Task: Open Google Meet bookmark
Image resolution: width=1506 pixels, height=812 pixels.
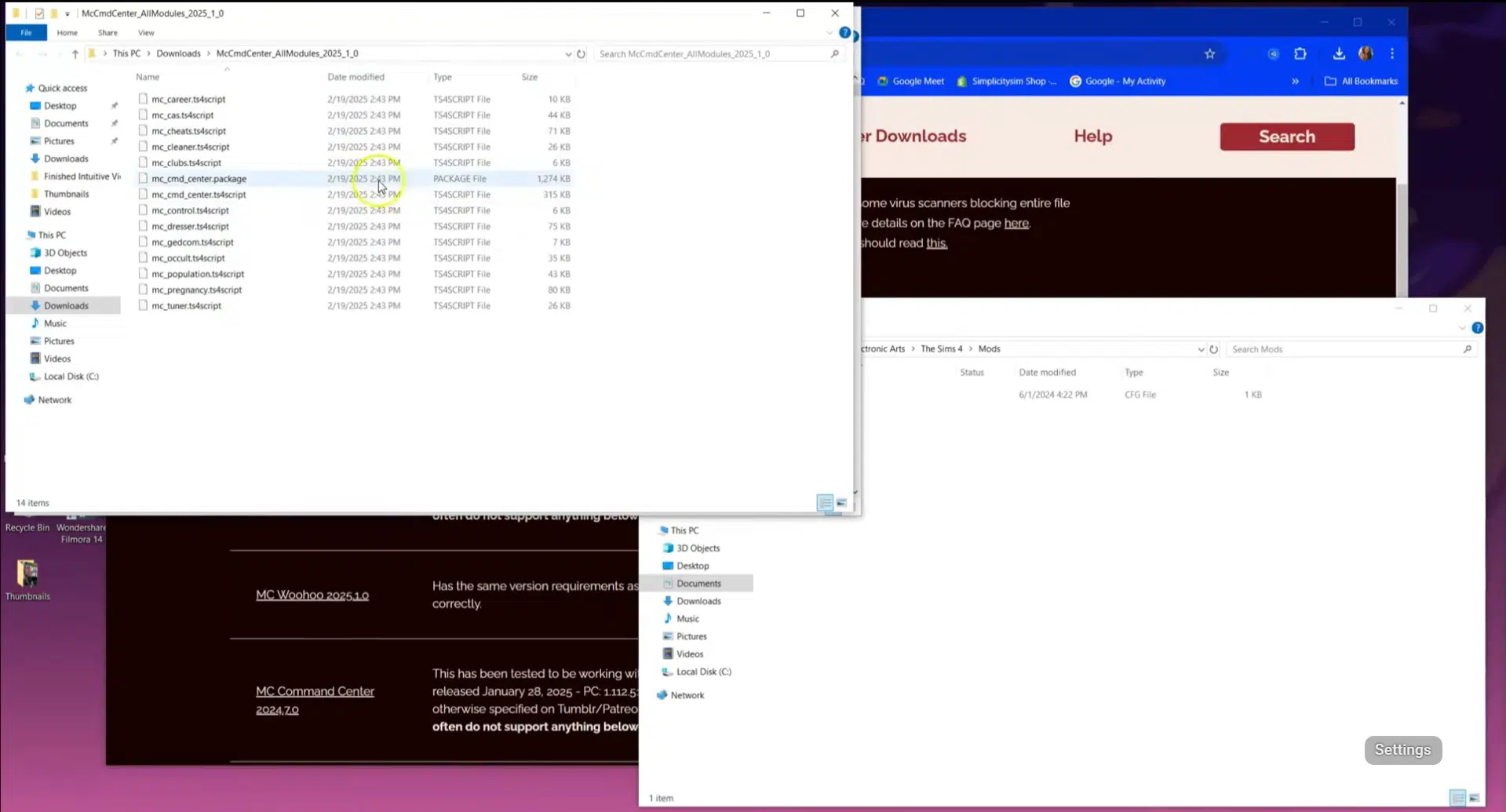Action: [x=910, y=81]
